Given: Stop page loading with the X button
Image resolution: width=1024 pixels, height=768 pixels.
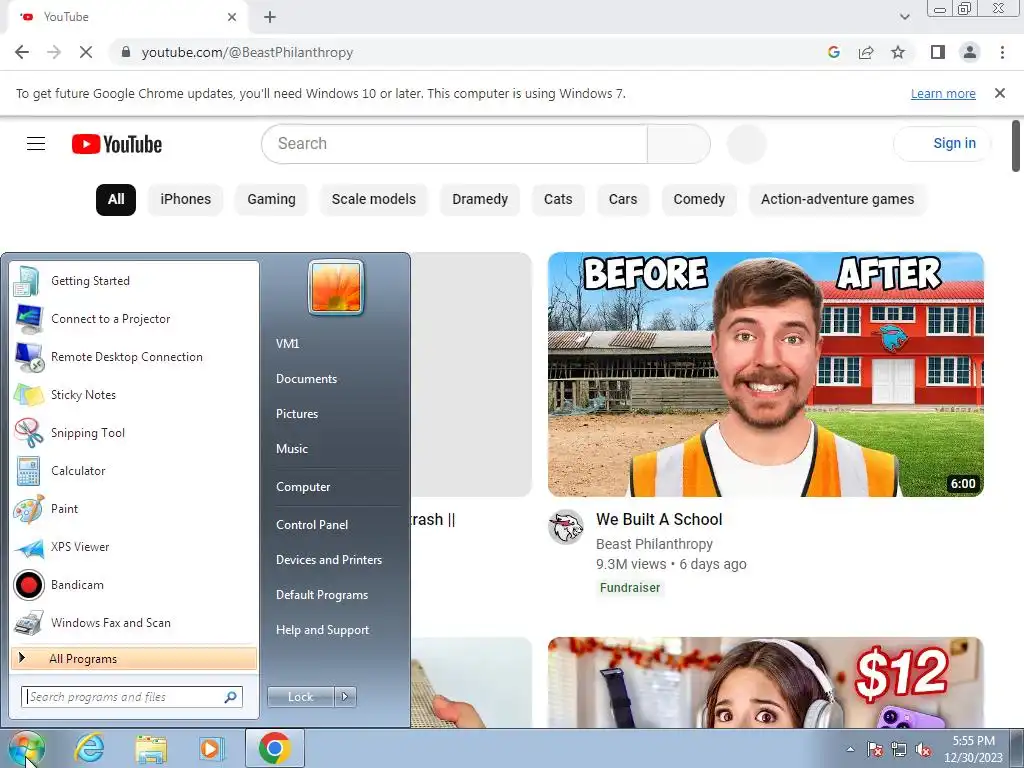Looking at the screenshot, I should (86, 52).
